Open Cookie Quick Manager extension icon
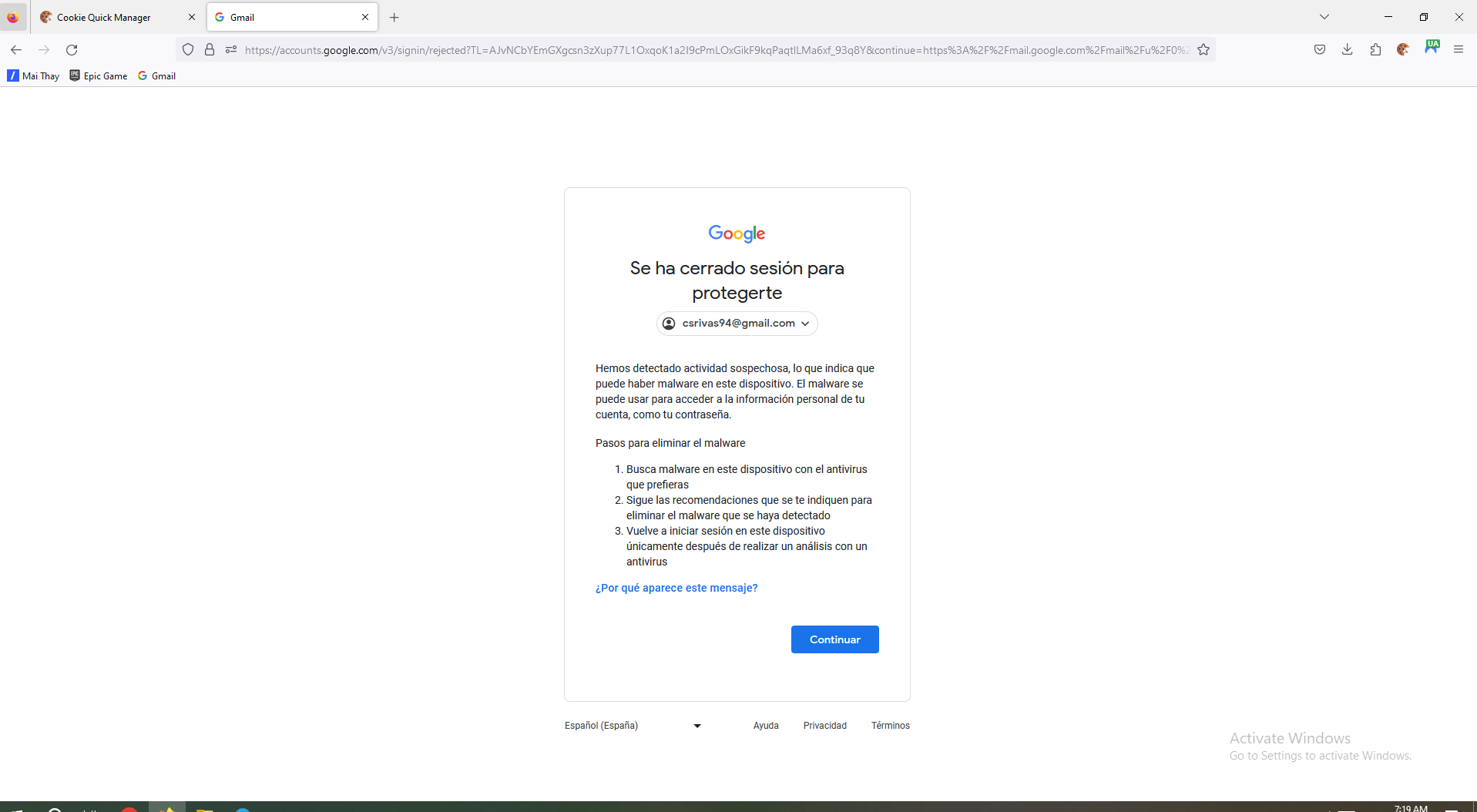The height and width of the screenshot is (812, 1477). pos(1403,50)
